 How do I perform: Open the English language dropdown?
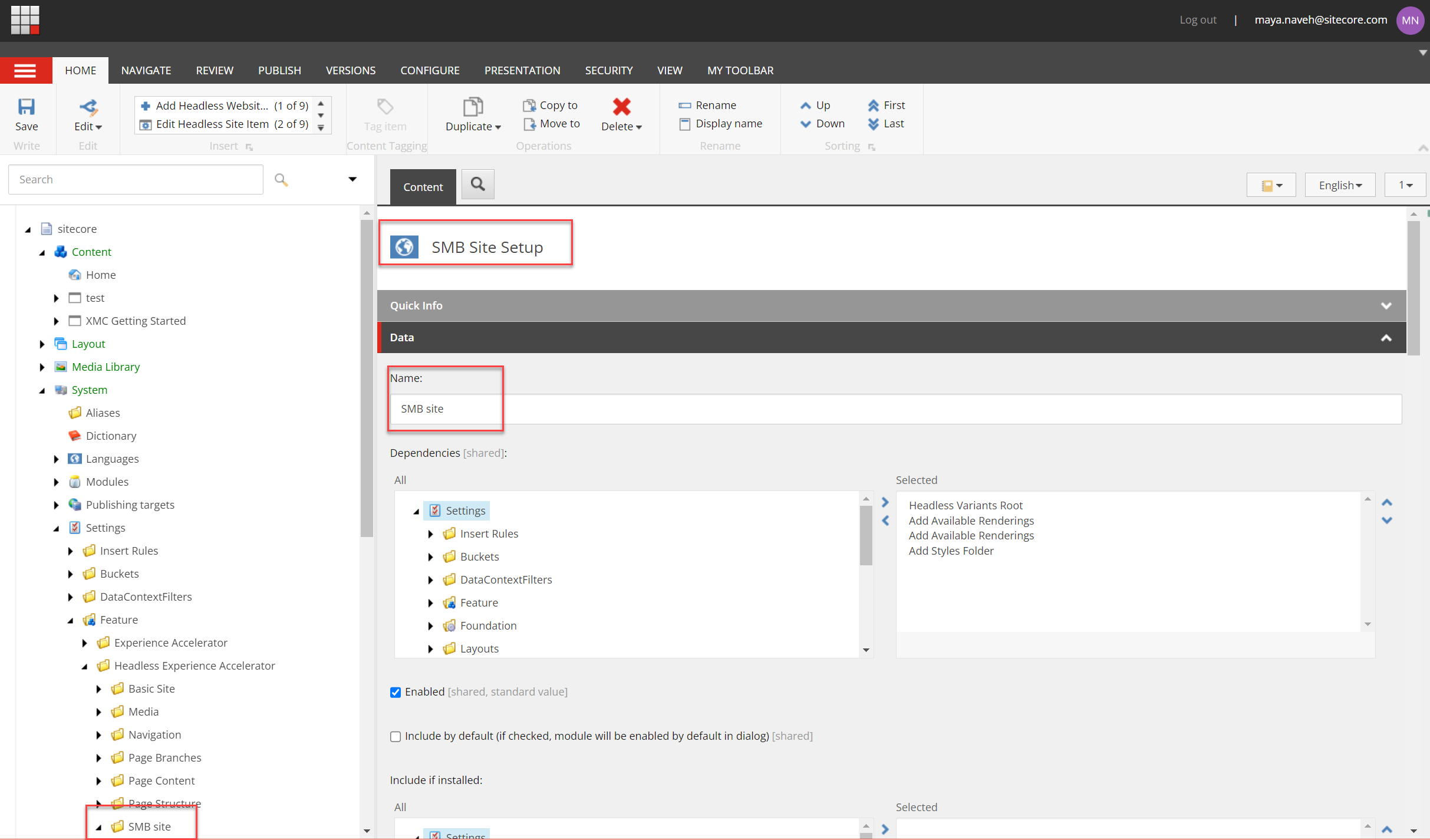[x=1340, y=185]
